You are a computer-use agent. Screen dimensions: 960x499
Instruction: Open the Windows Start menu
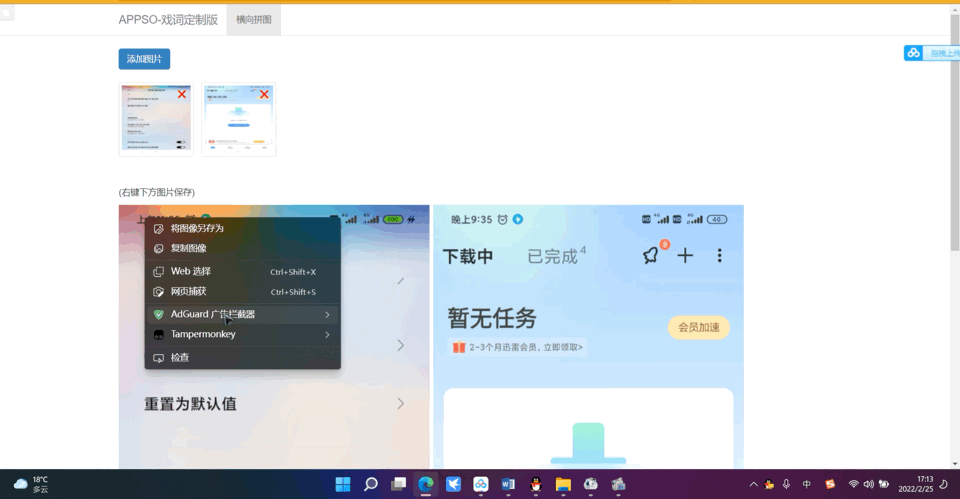(x=343, y=484)
